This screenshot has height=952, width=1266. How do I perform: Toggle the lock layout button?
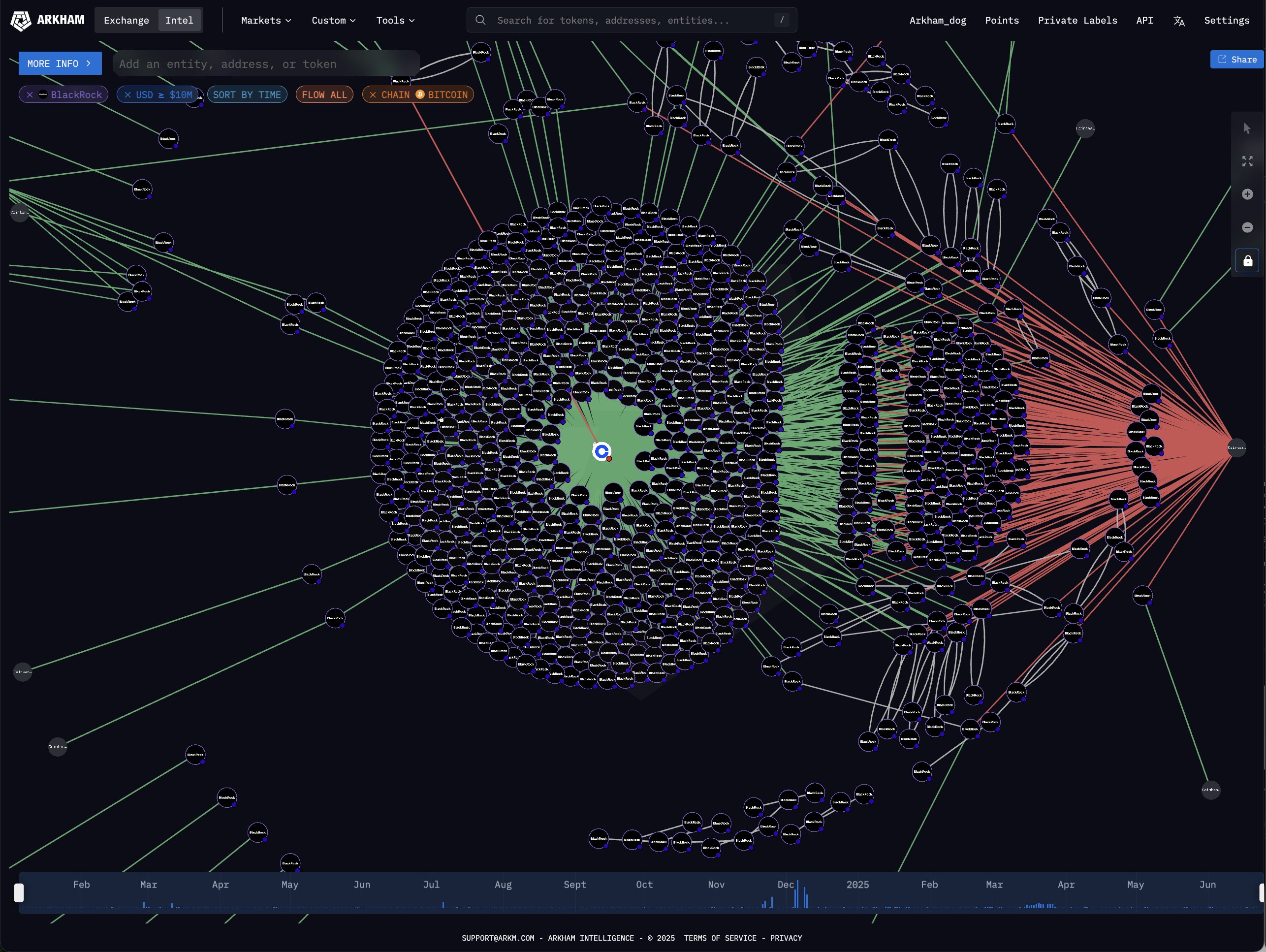[1248, 261]
